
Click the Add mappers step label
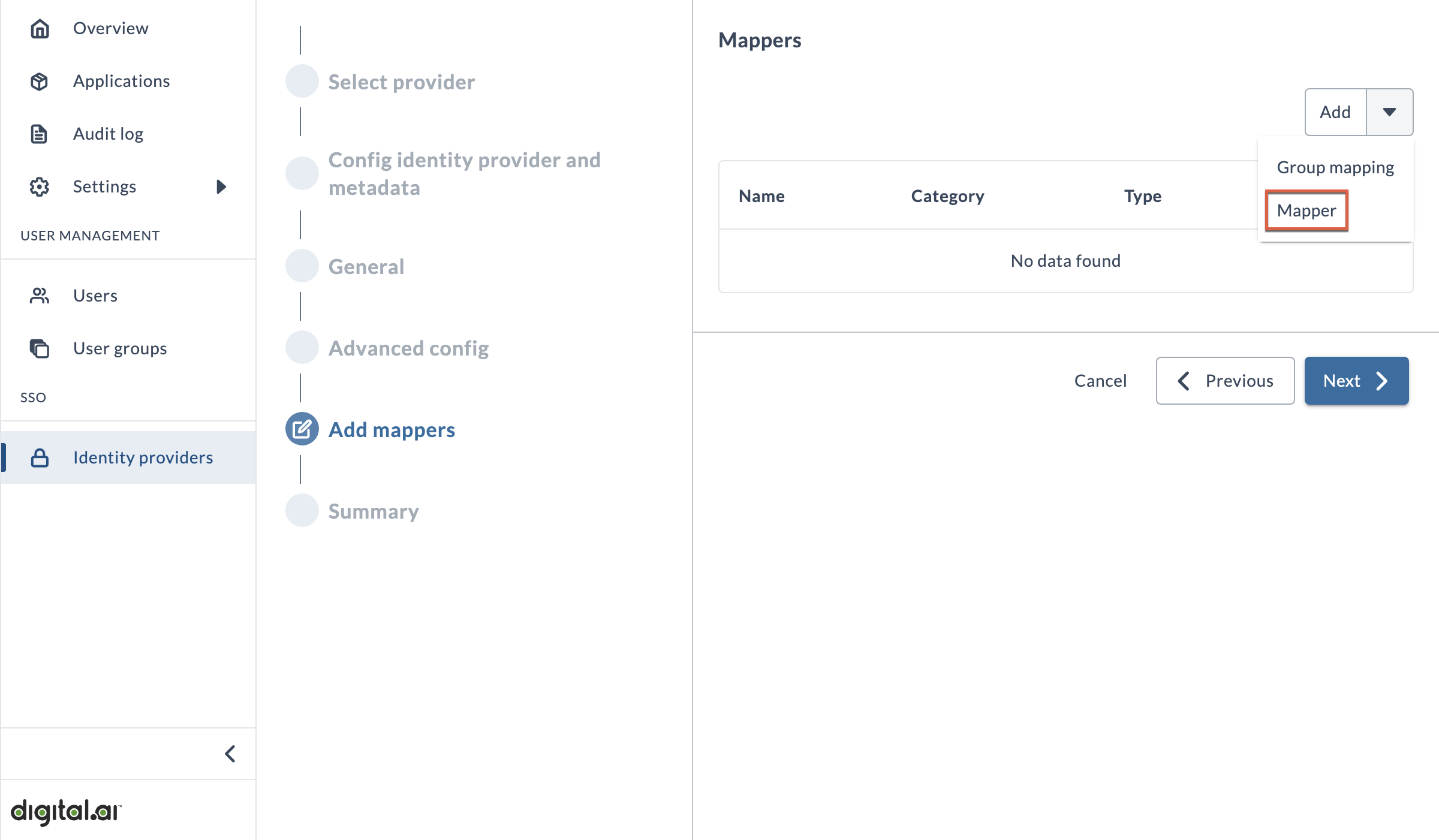pos(392,429)
